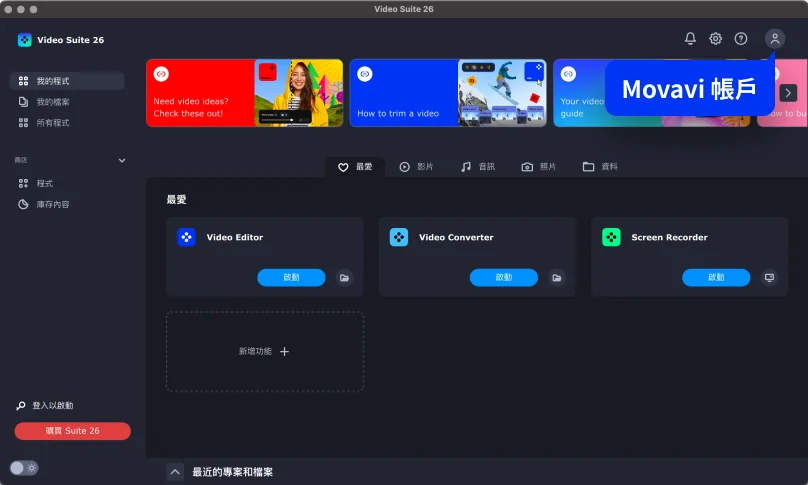Click link icon on Your video guide banner
Screen dimensions: 808x485
tap(568, 74)
